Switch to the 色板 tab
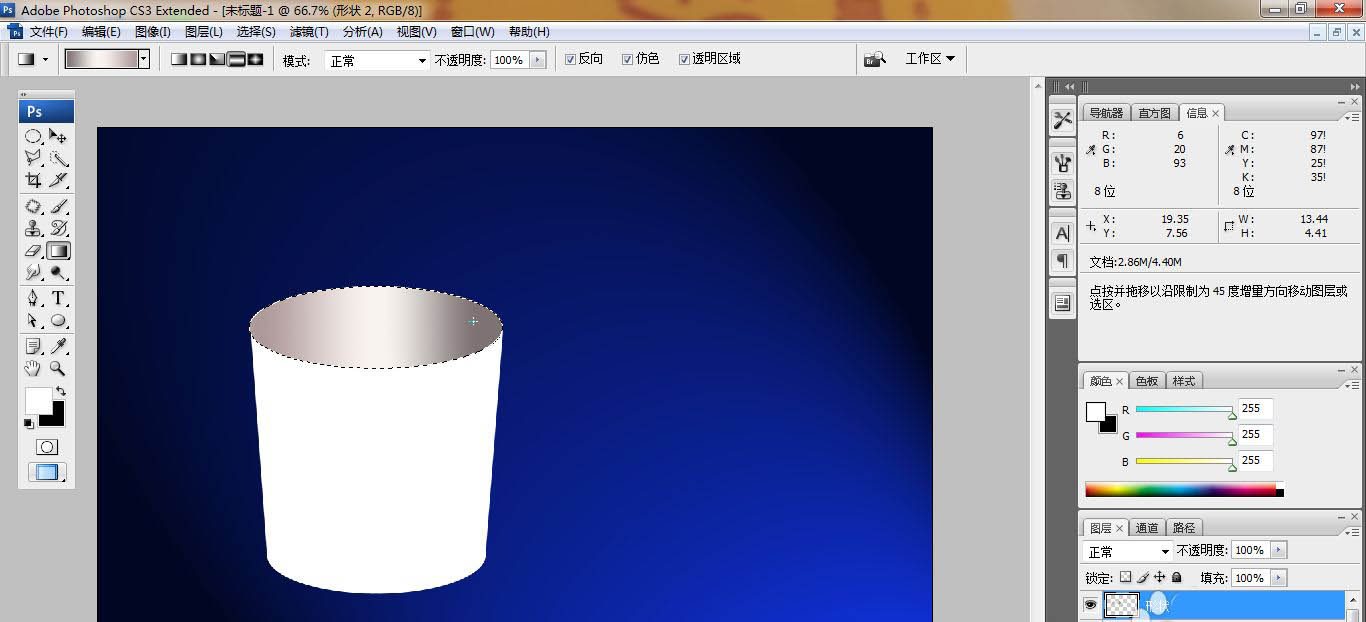This screenshot has width=1366, height=622. click(1147, 381)
